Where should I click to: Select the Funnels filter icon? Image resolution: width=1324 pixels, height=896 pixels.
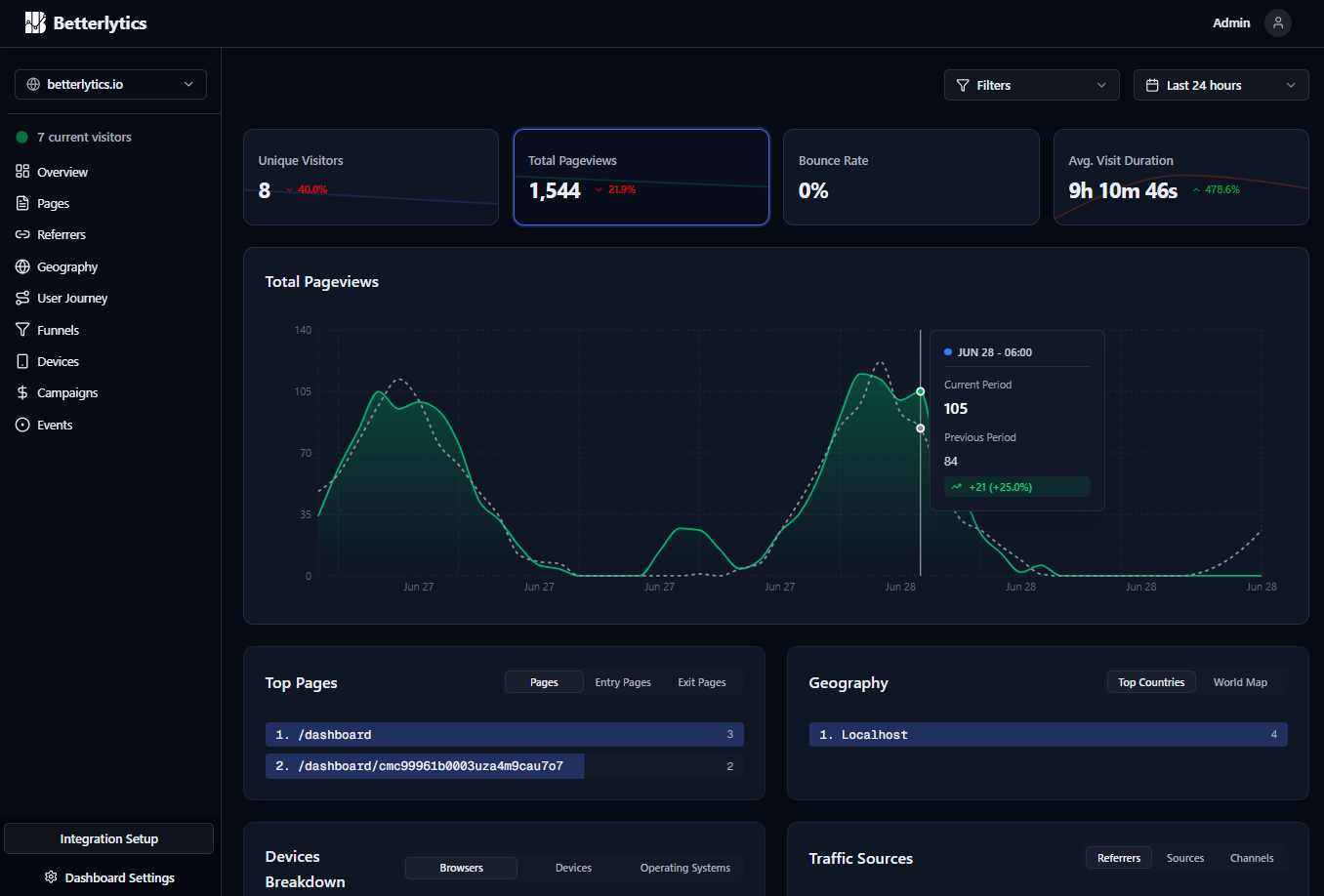(22, 330)
